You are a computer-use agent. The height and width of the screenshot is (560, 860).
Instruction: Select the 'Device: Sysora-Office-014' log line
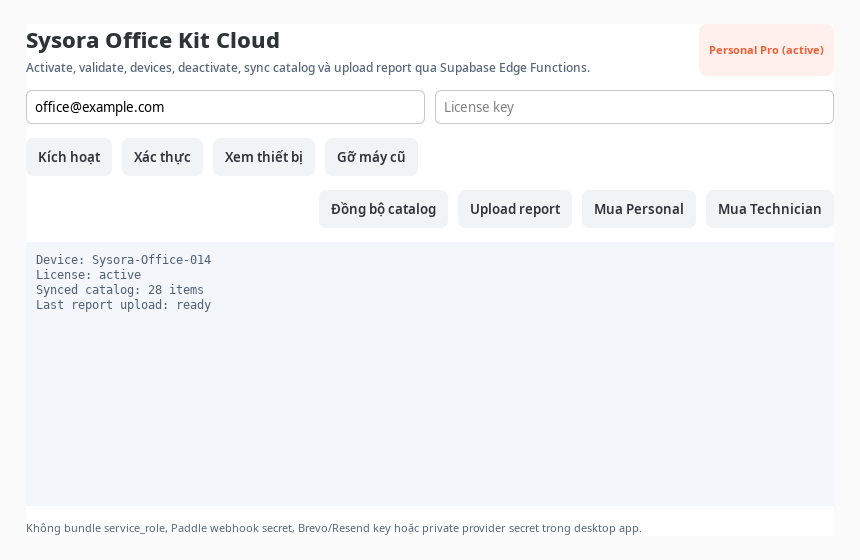(123, 259)
